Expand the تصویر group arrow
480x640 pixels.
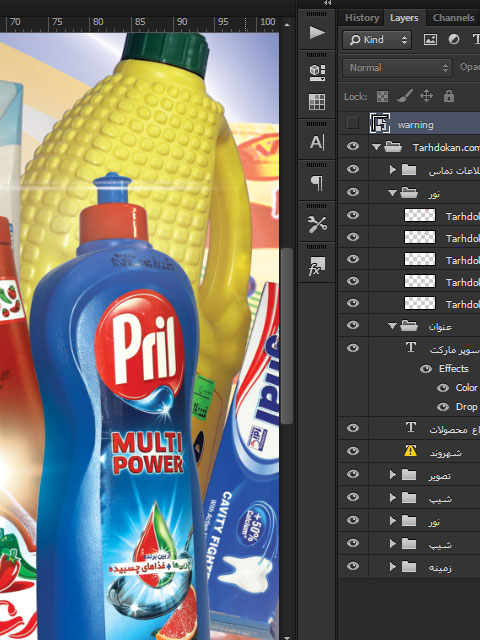[393, 475]
